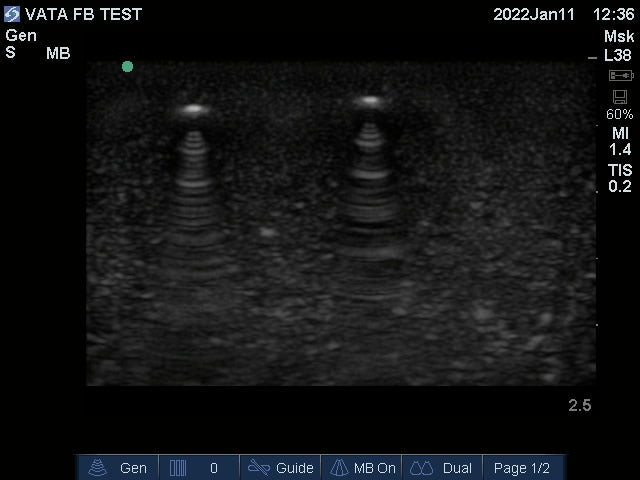Click the dynamic range bars icon
The height and width of the screenshot is (480, 640).
click(178, 468)
